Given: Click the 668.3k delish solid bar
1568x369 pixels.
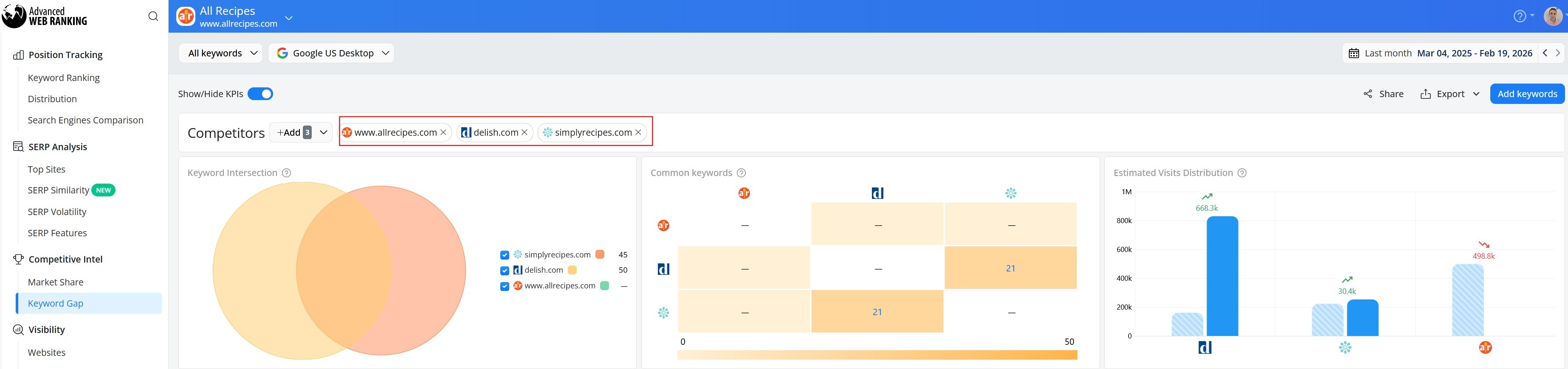Looking at the screenshot, I should [x=1222, y=276].
